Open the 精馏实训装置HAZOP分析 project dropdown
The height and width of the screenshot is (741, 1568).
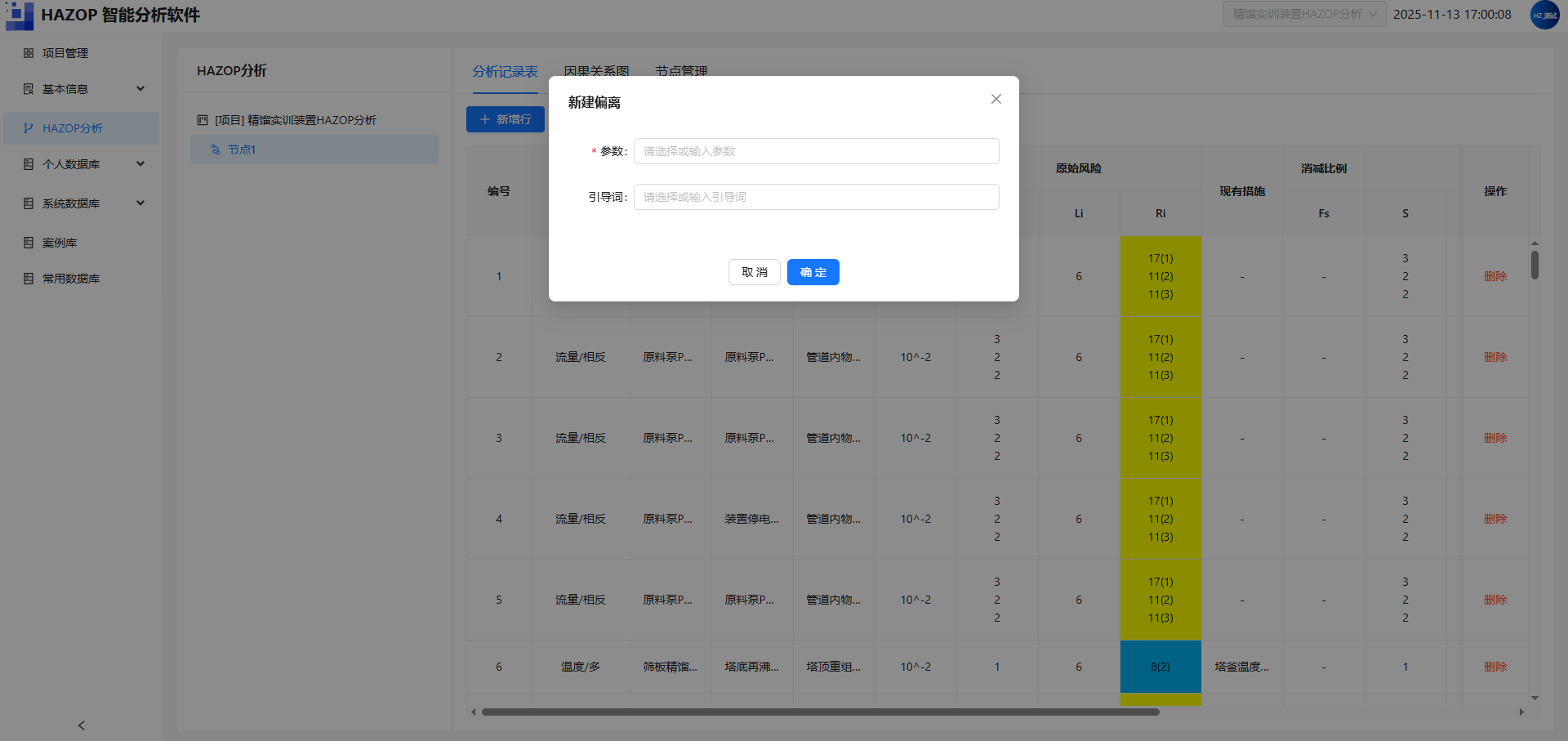click(1304, 14)
